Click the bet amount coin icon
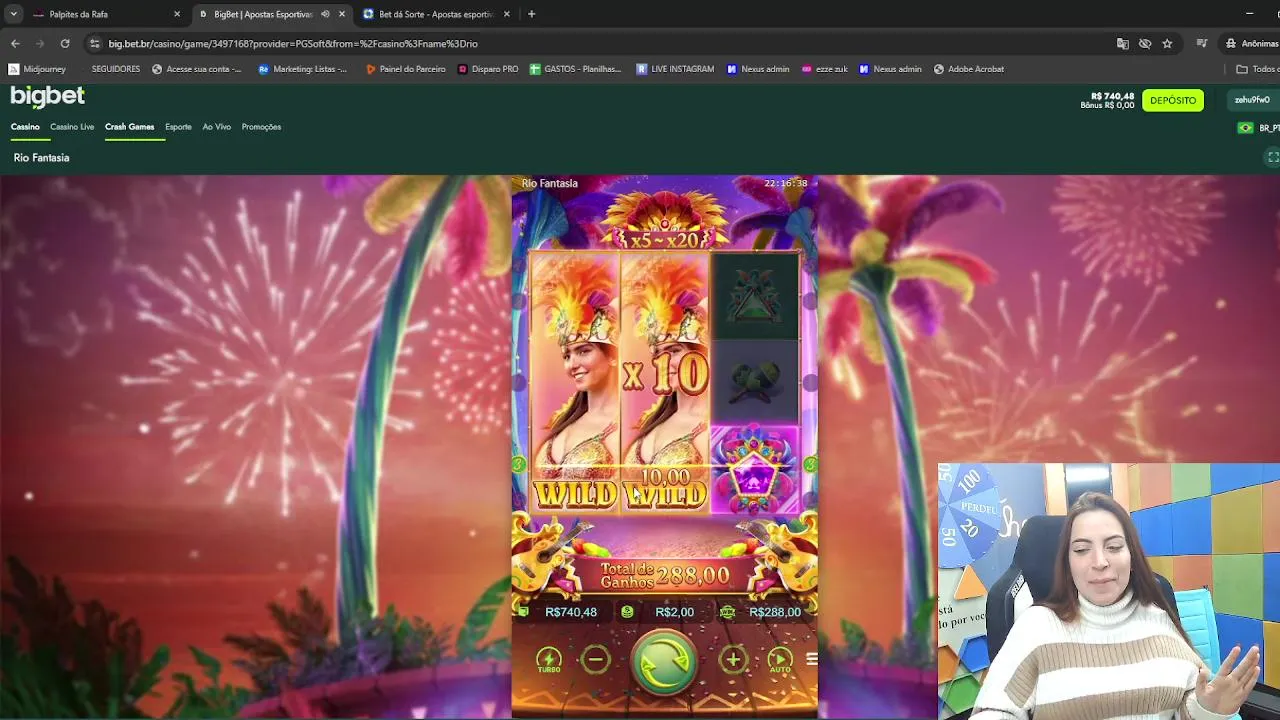 pos(627,612)
